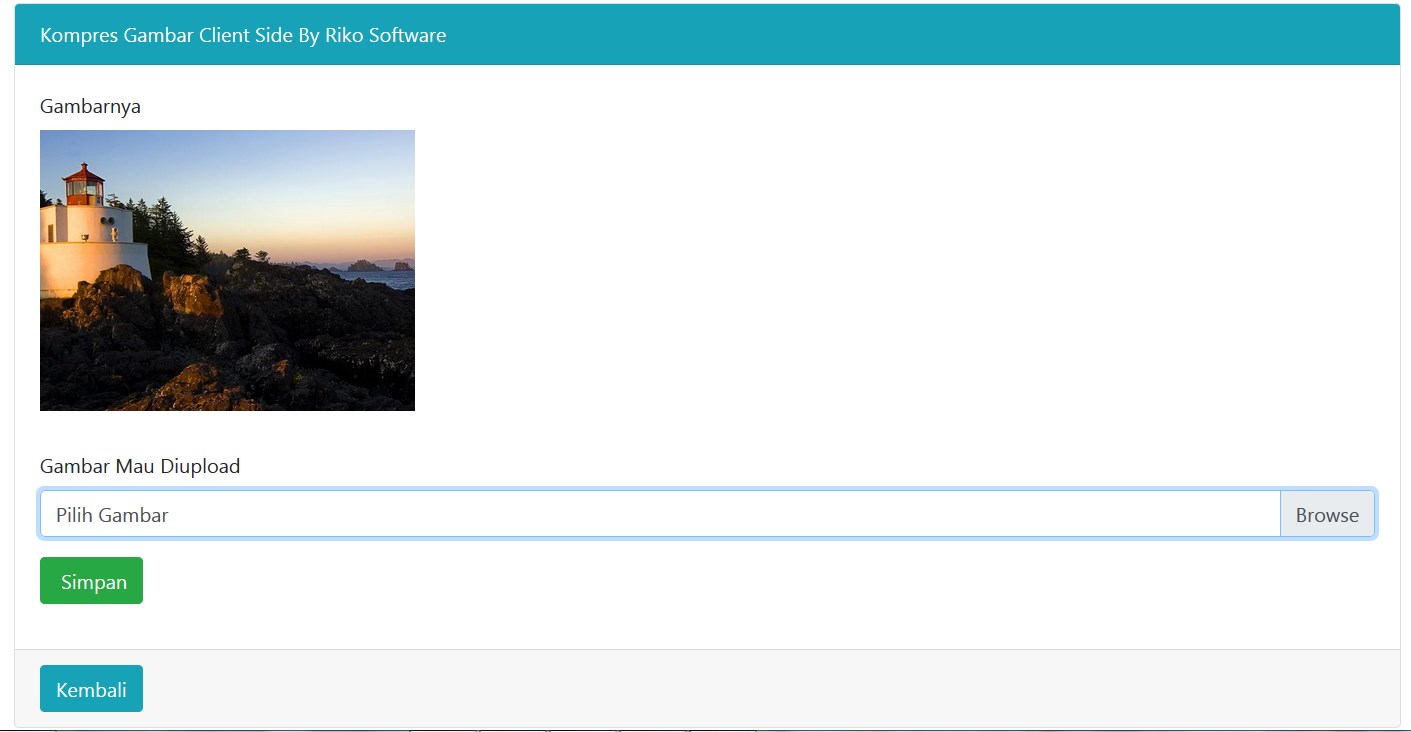Image resolution: width=1411 pixels, height=732 pixels.
Task: Click the Browse button for file selection
Action: click(x=1327, y=514)
